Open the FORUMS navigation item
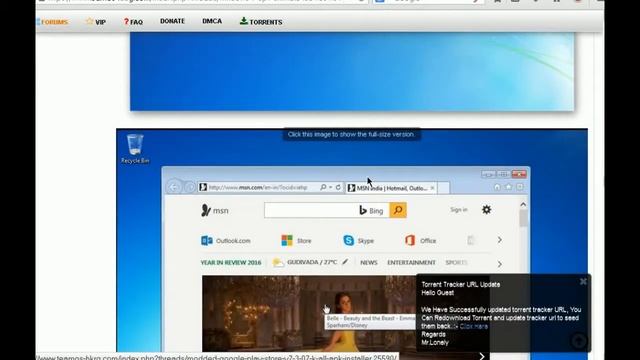 coord(52,22)
